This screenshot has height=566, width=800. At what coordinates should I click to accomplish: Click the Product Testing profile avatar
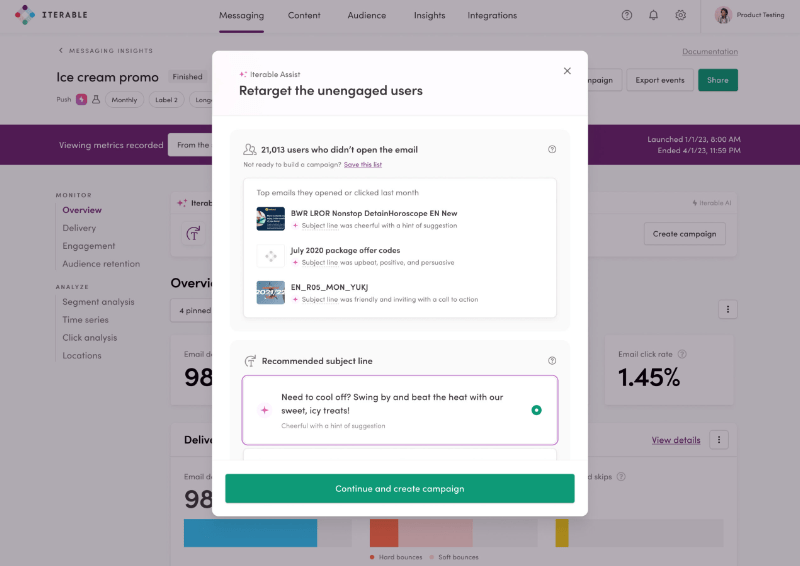click(722, 15)
